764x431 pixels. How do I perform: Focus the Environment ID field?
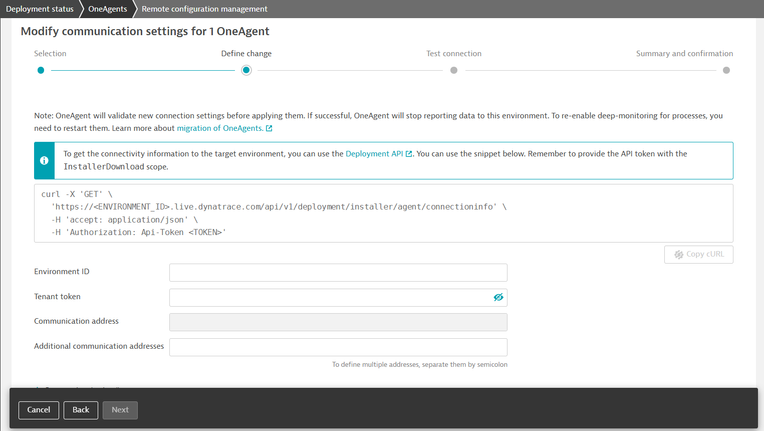tap(338, 272)
